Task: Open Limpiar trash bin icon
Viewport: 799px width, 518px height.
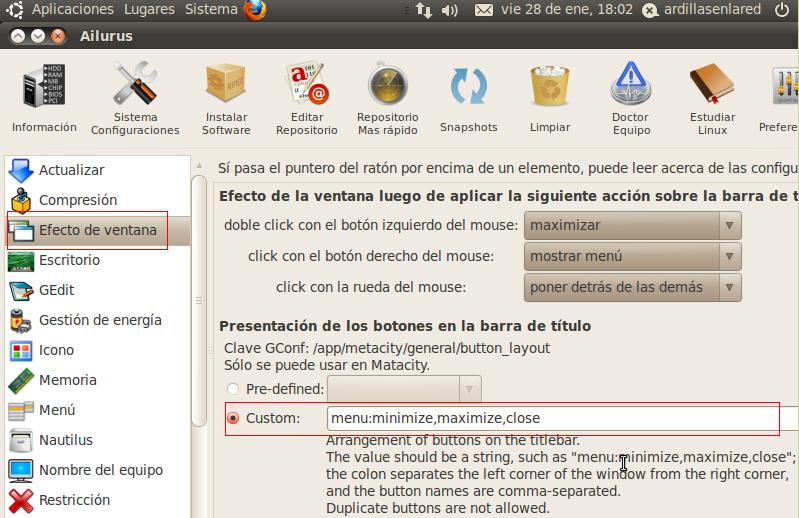Action: click(550, 86)
